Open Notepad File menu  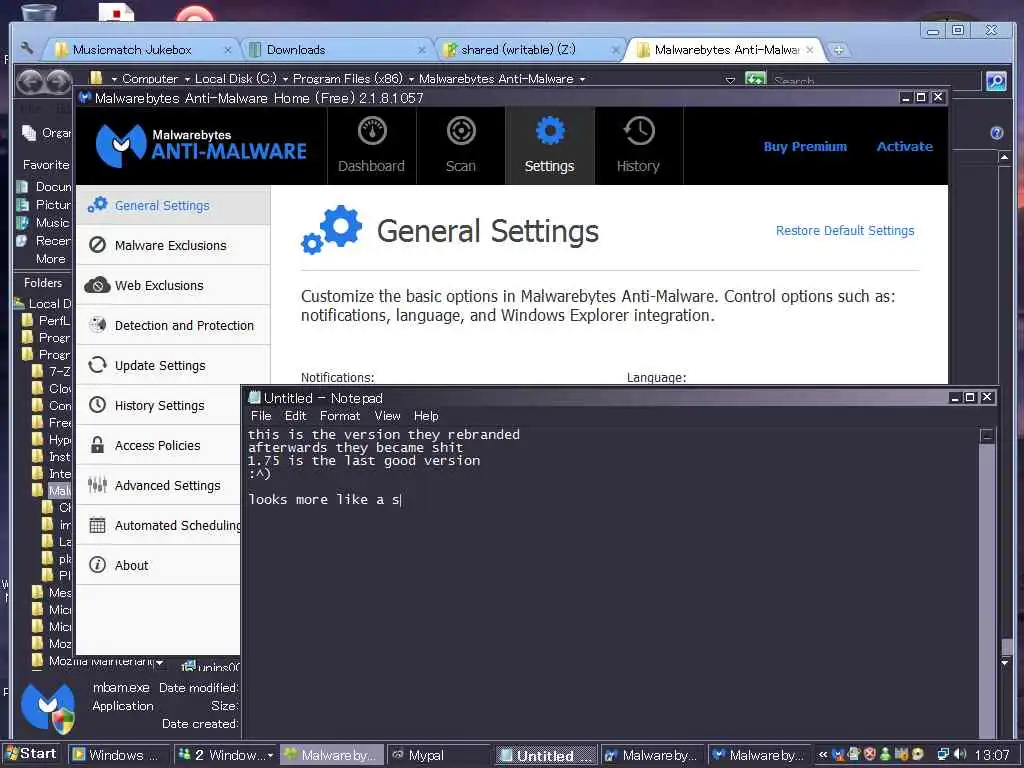coord(261,416)
